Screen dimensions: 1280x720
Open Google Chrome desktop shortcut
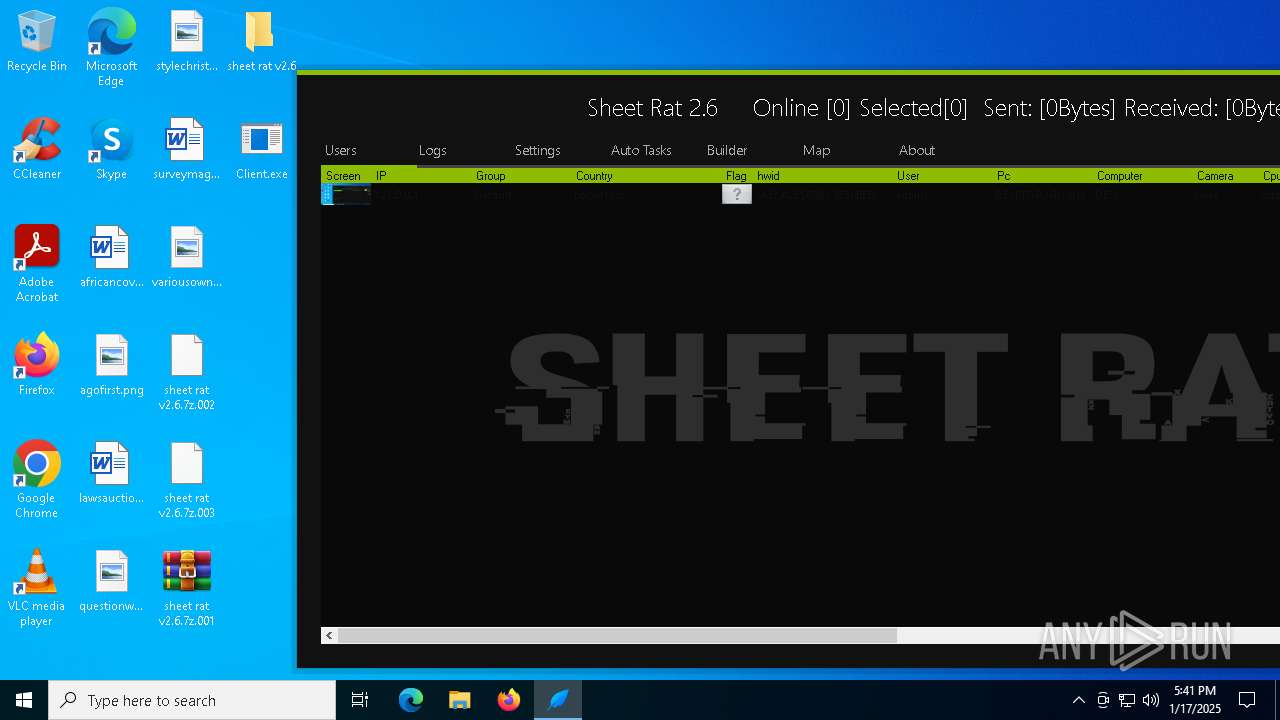pos(37,480)
